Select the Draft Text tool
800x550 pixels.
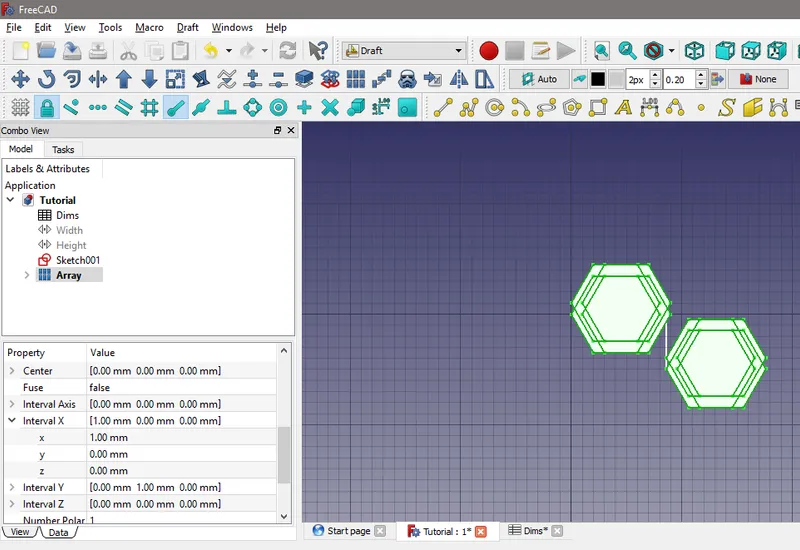click(623, 107)
